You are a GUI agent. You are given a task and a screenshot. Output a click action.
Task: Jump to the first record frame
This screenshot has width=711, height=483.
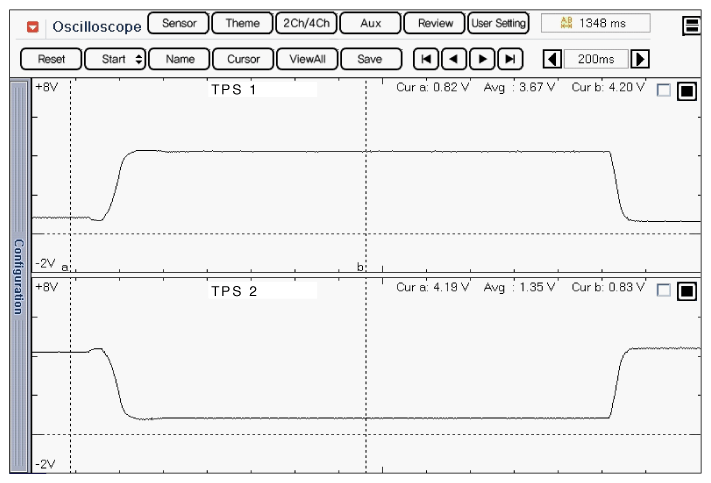tap(426, 59)
